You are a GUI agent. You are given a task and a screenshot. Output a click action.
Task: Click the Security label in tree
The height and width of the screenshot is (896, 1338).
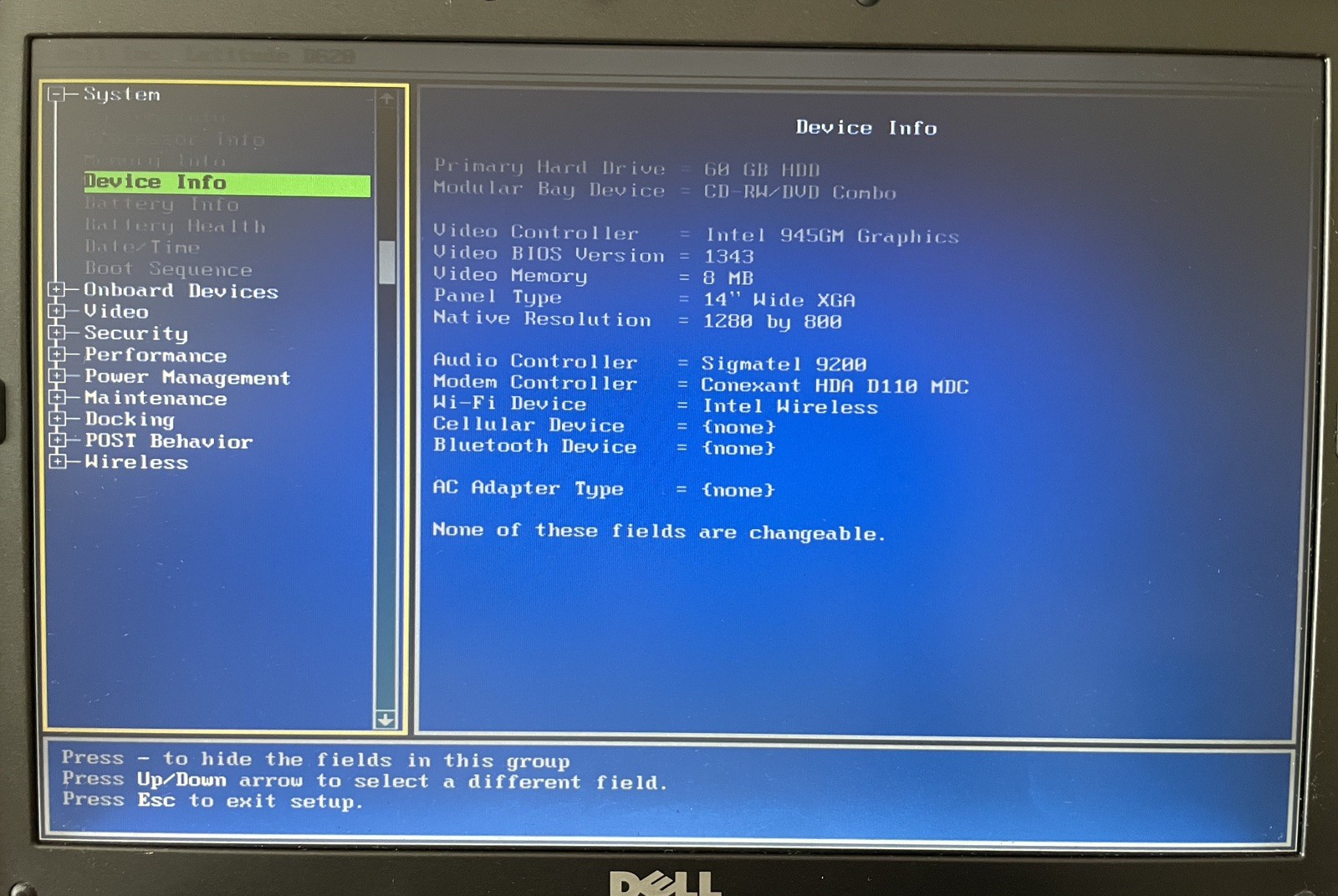[x=136, y=333]
